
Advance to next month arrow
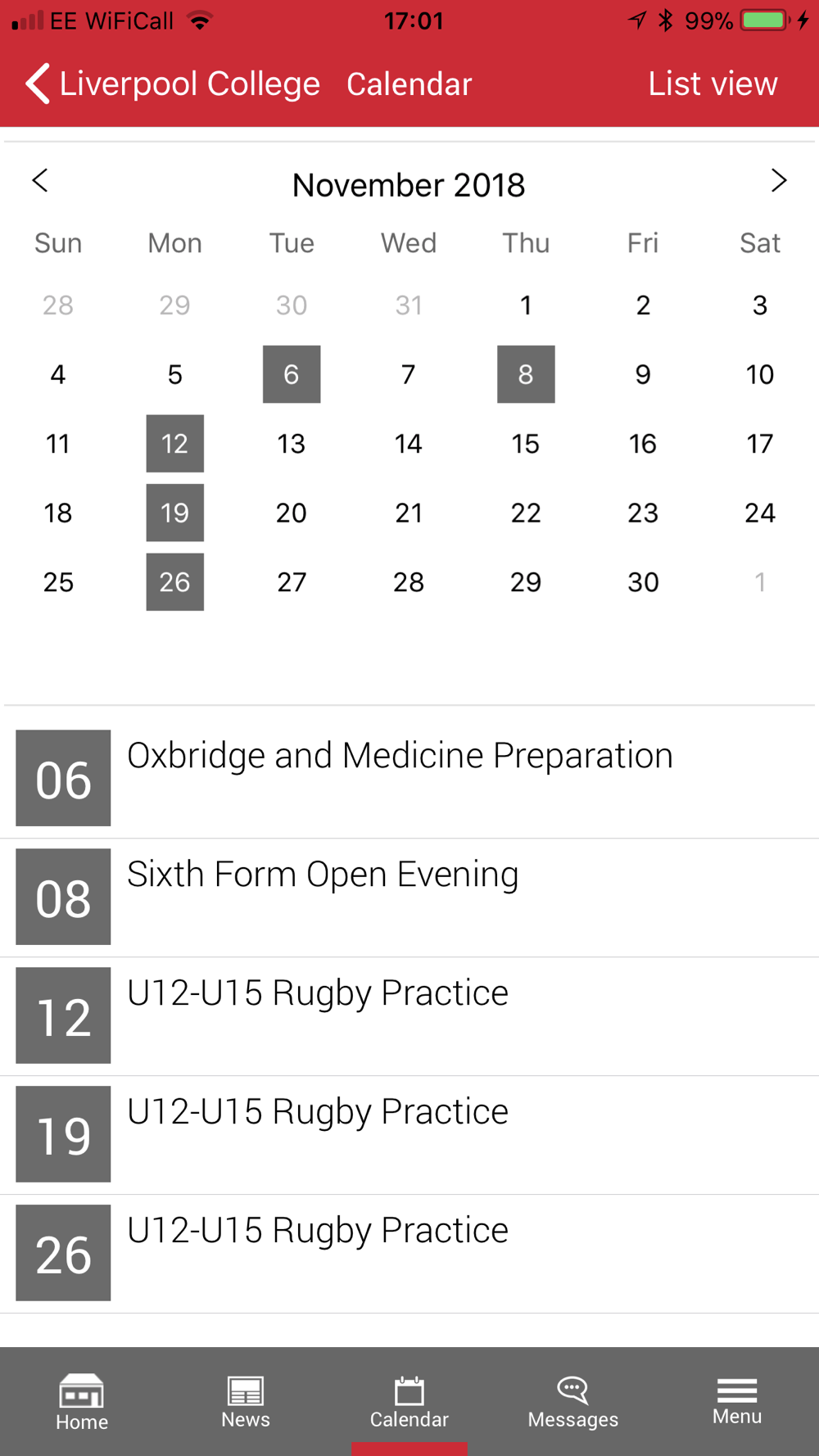pos(778,181)
